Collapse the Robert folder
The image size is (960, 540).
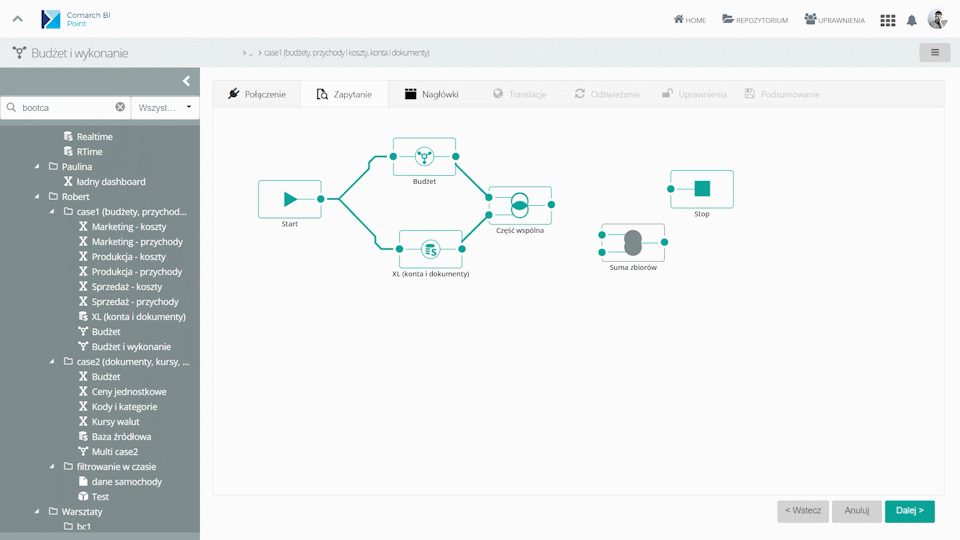[38, 197]
